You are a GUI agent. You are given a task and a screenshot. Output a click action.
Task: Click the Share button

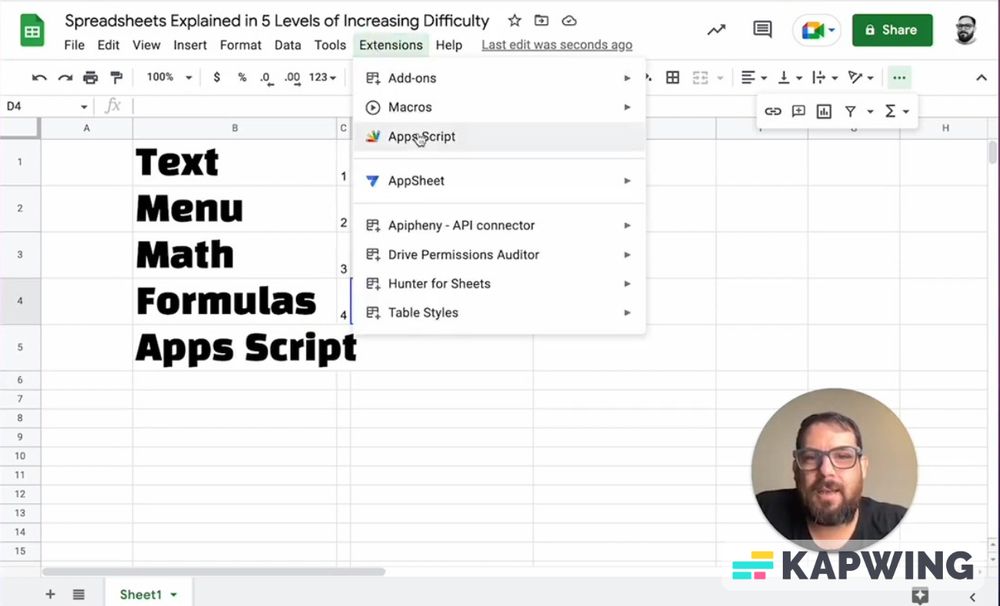click(x=891, y=30)
